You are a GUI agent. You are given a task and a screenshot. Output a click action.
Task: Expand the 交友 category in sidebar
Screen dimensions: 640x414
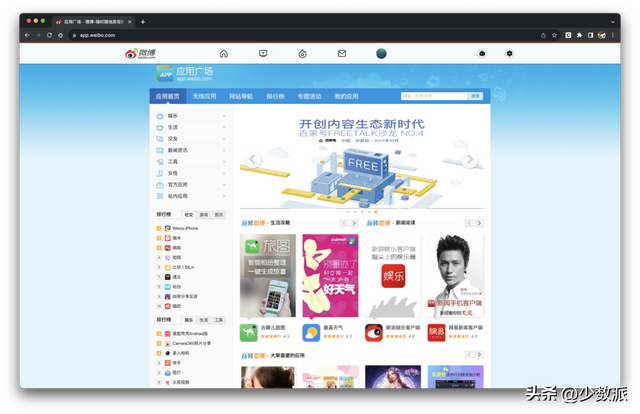tap(191, 139)
